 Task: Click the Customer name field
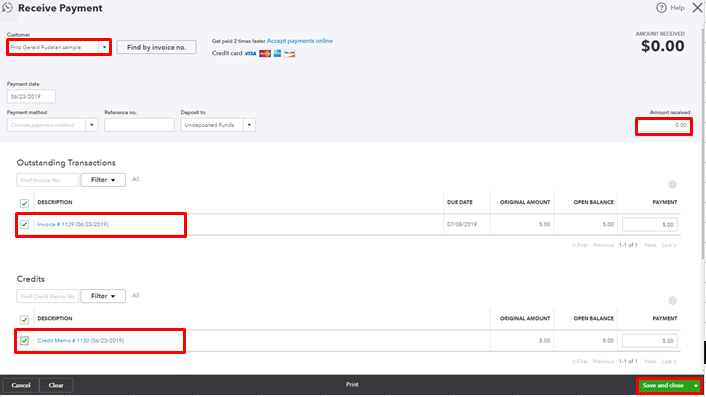pos(53,47)
